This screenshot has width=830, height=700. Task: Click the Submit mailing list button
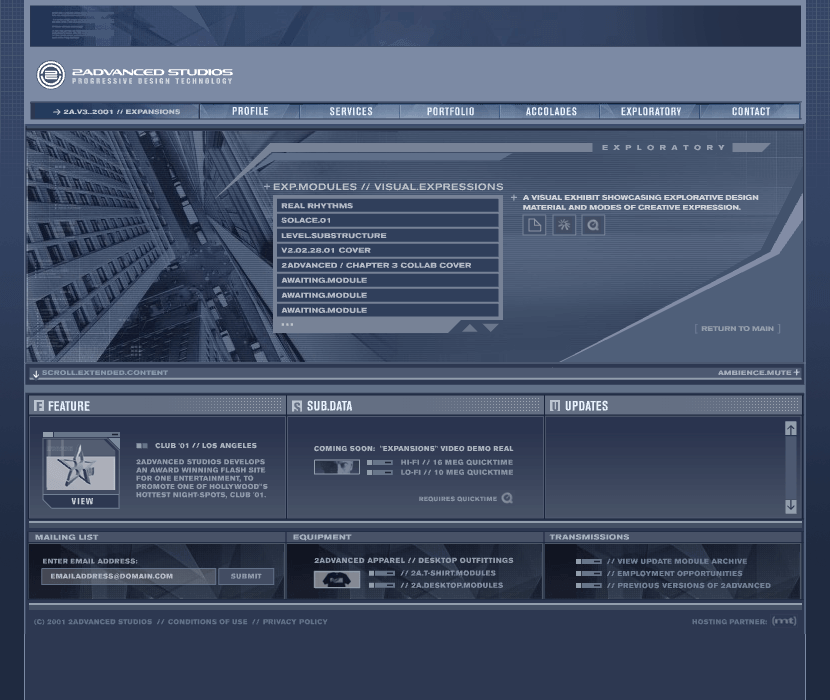coord(246,576)
